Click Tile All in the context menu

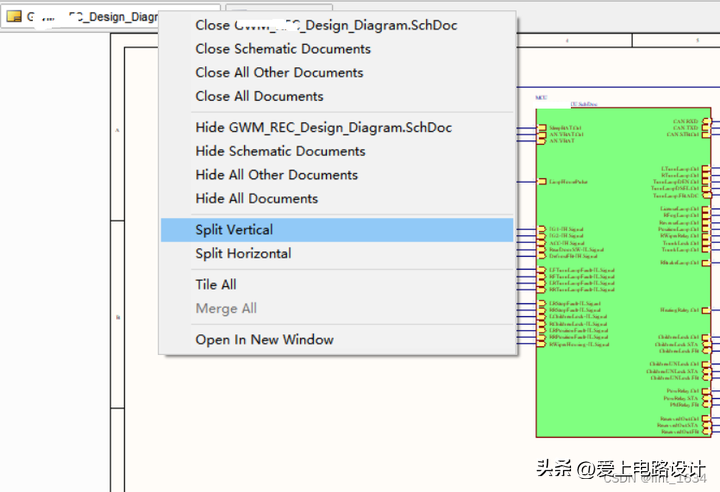coord(215,285)
